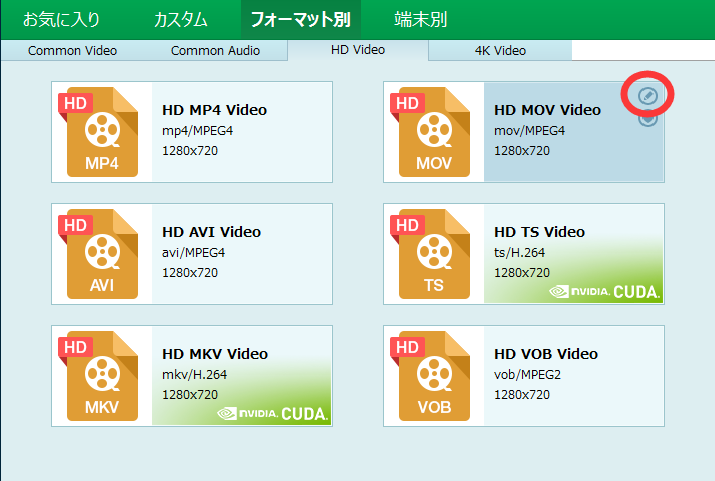Screen dimensions: 715x481
Task: Pick the HD TS file icon
Action: click(430, 254)
